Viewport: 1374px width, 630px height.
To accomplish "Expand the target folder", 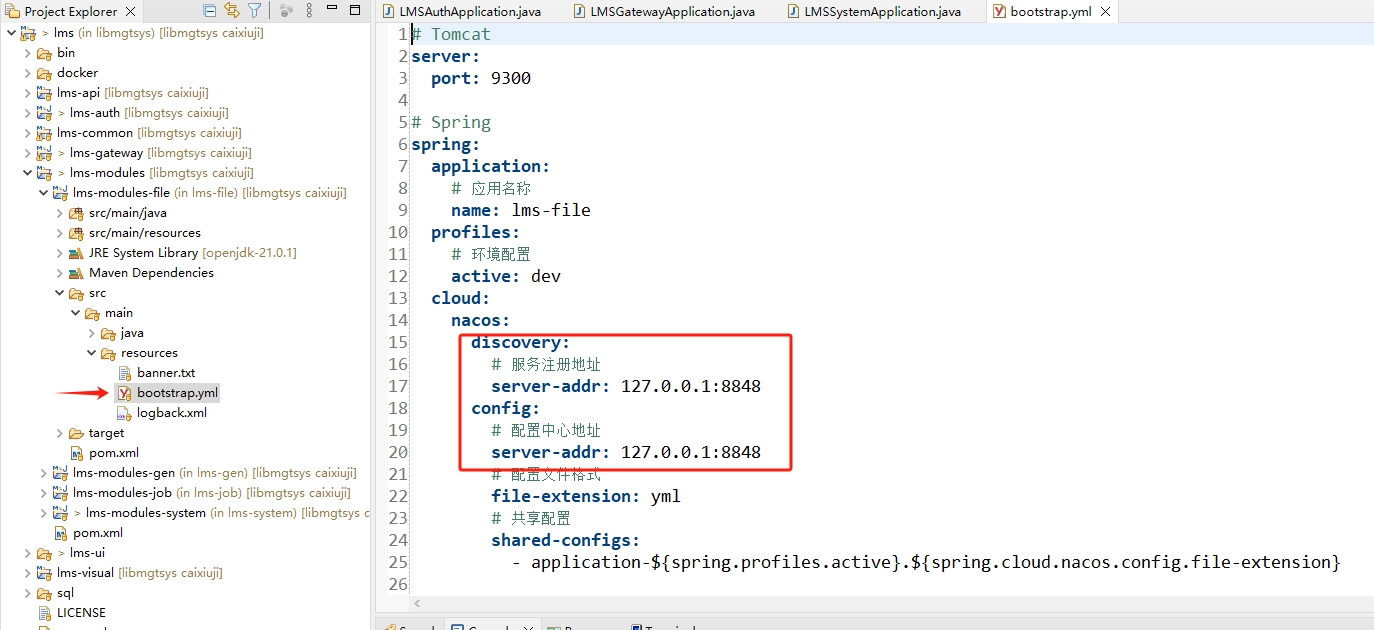I will point(60,433).
